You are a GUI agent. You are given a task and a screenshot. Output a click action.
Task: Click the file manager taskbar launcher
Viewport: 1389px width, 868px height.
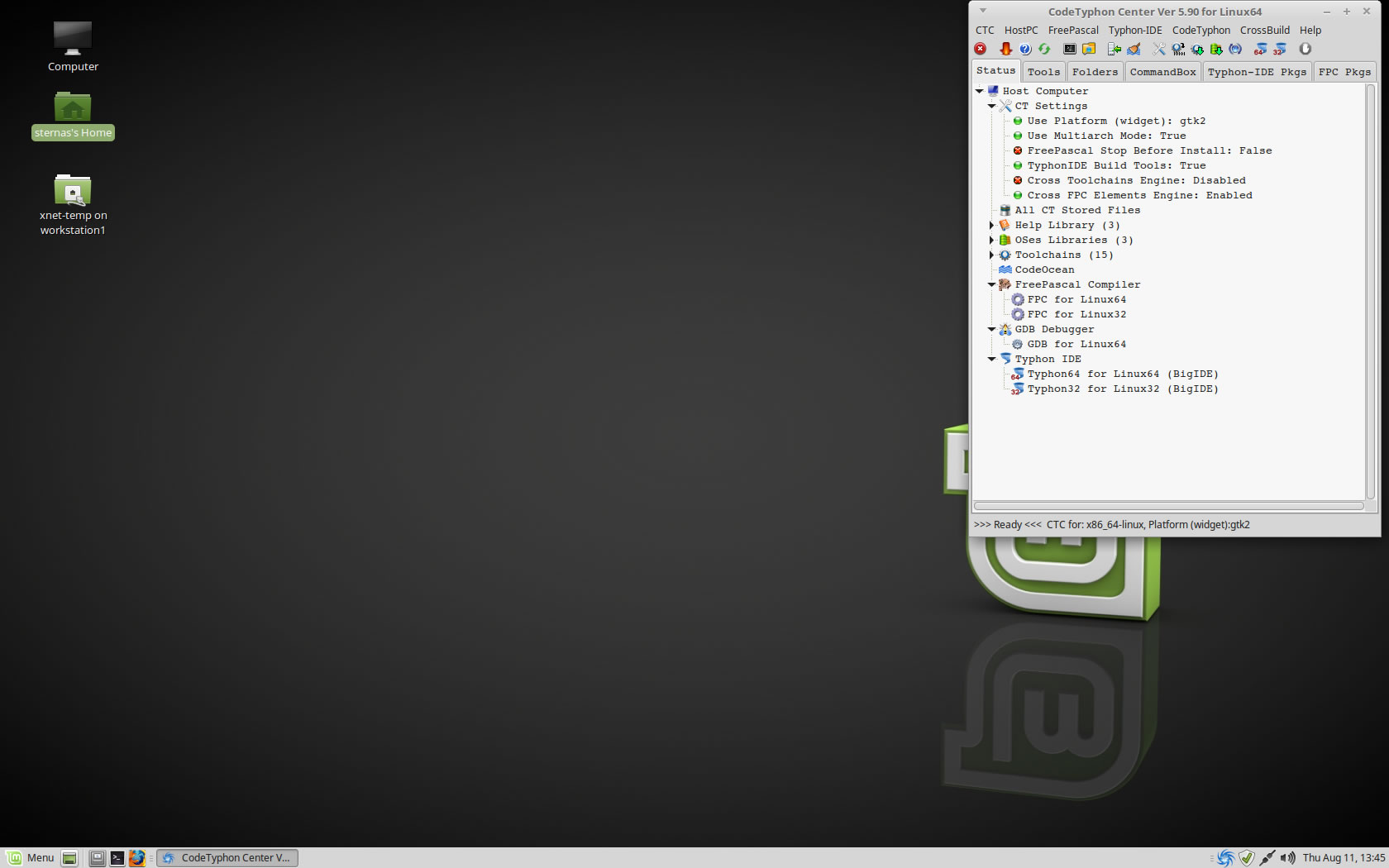point(97,858)
